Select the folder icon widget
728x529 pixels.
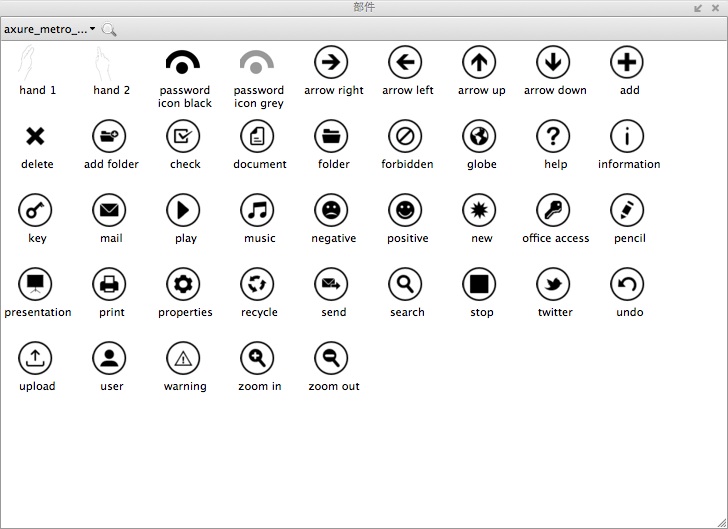(331, 136)
